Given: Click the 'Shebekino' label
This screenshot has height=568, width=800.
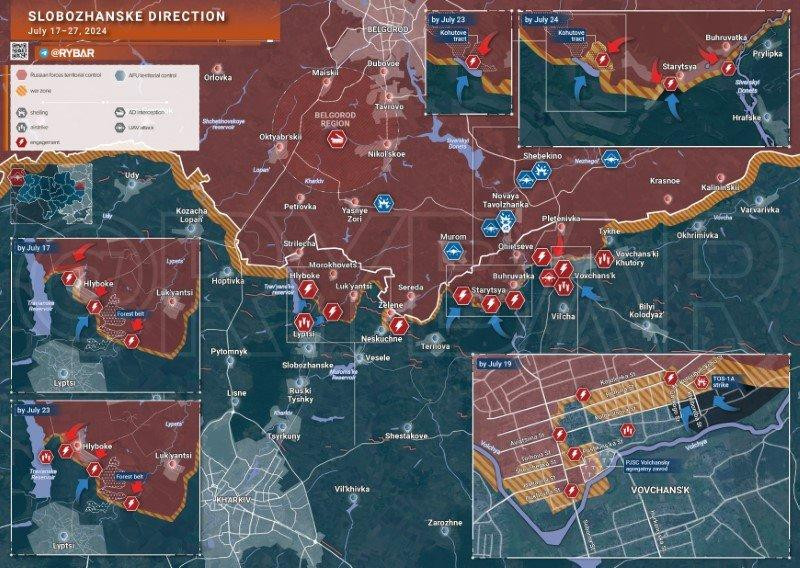Looking at the screenshot, I should tap(542, 156).
